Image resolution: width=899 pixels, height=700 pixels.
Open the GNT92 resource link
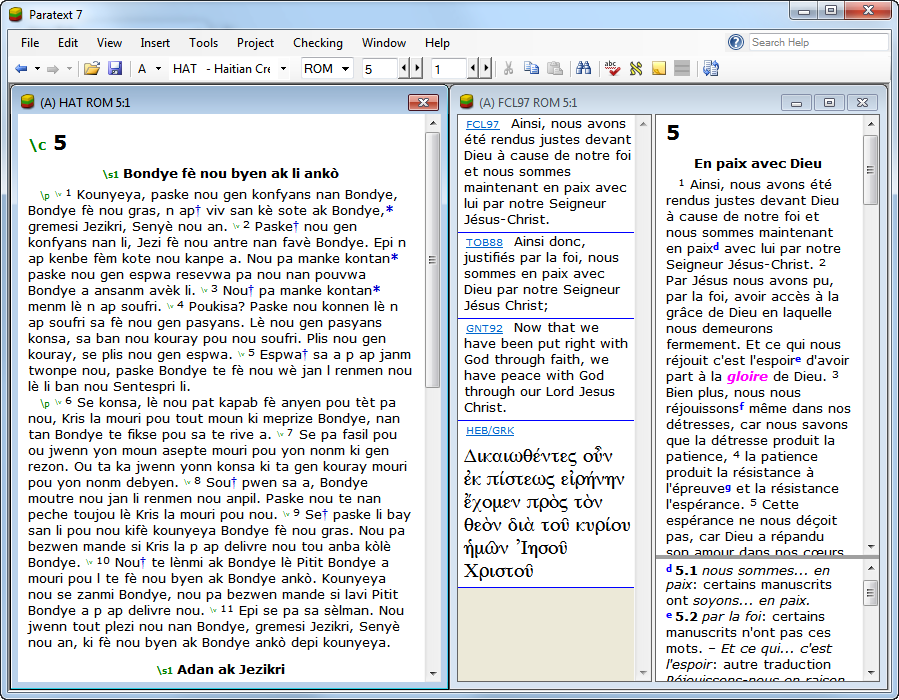(x=484, y=329)
